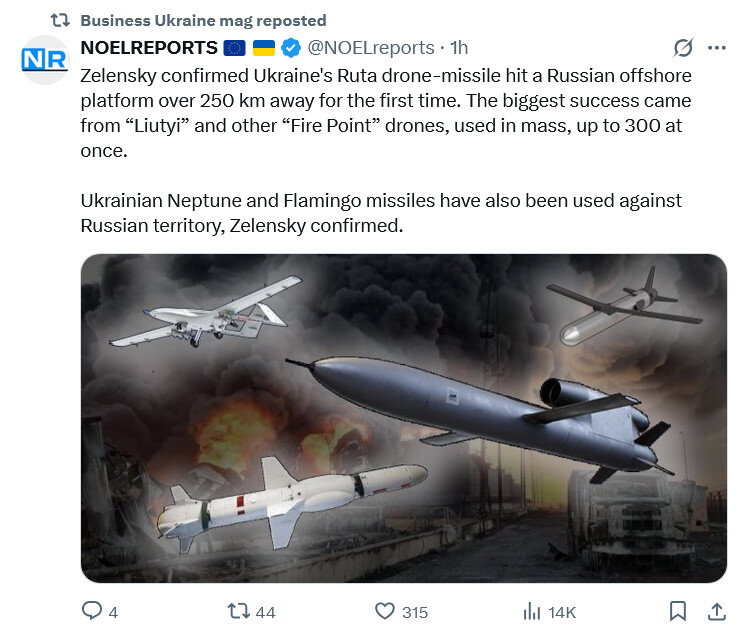
Task: Click the 315 likes count
Action: [x=414, y=612]
